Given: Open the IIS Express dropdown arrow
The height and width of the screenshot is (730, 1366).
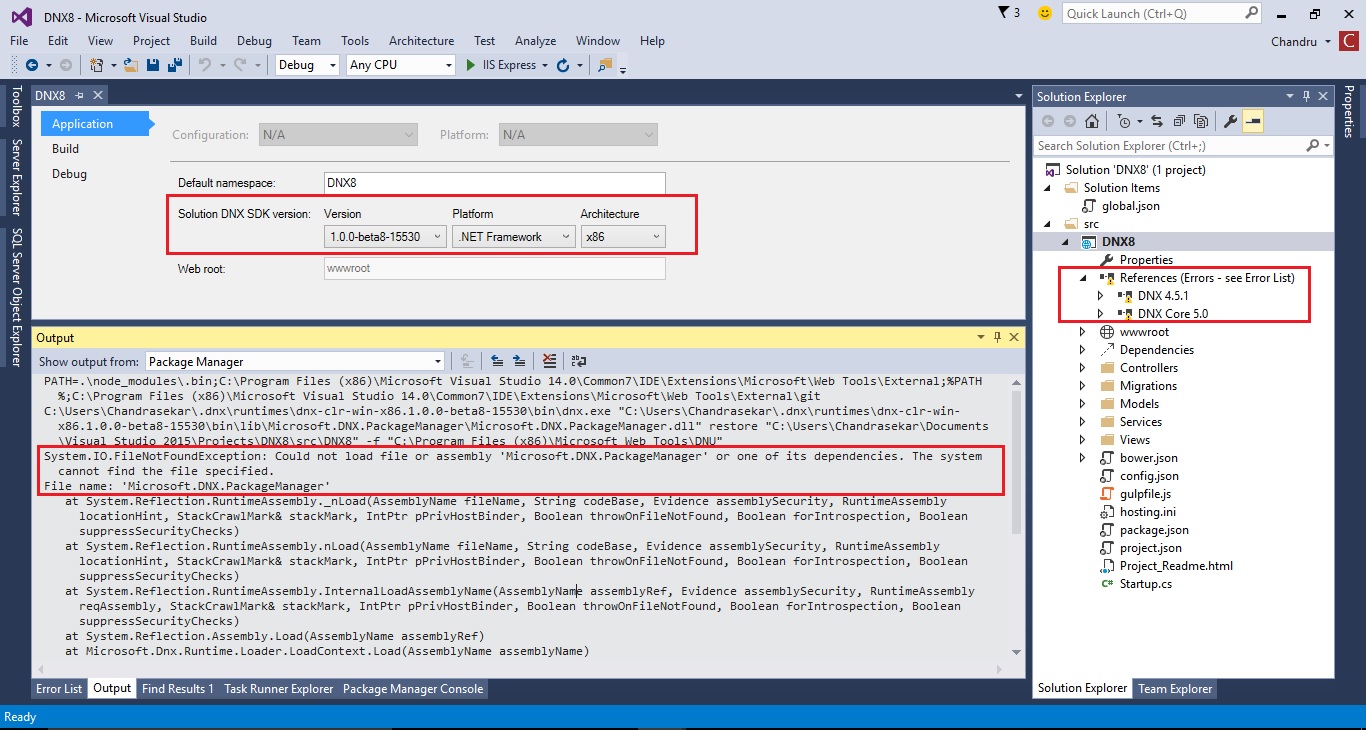Looking at the screenshot, I should [545, 66].
